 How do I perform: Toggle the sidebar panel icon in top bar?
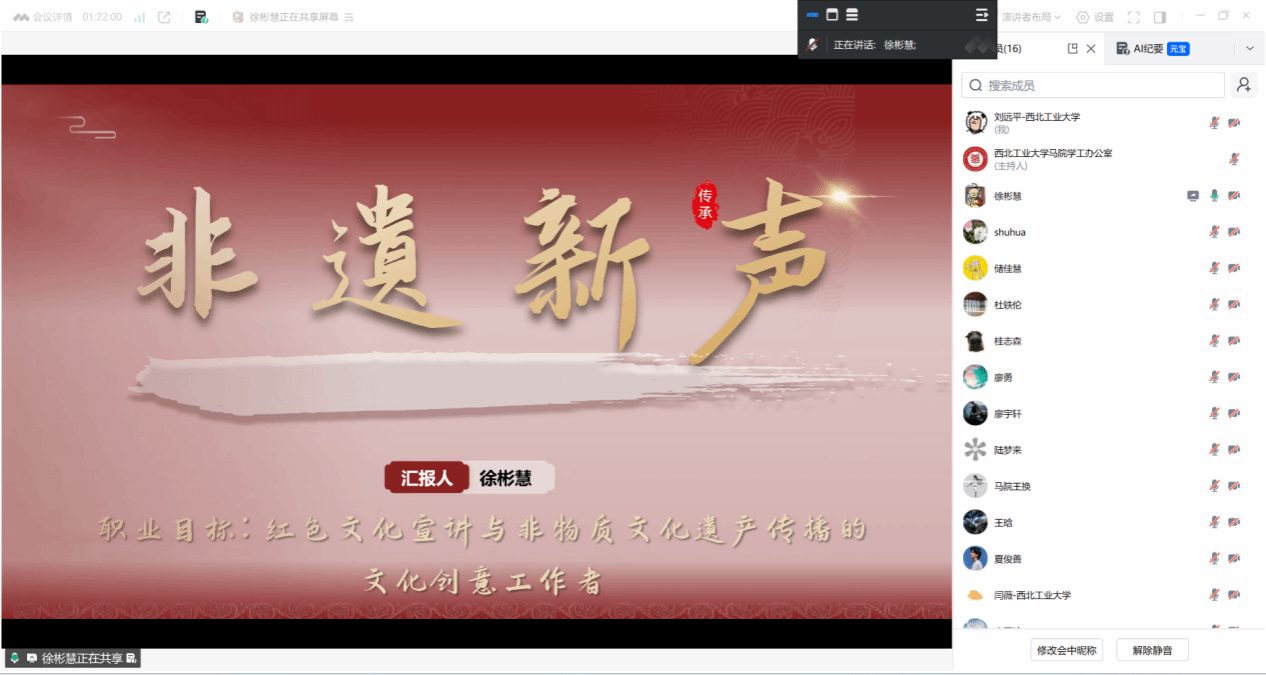tap(1160, 17)
